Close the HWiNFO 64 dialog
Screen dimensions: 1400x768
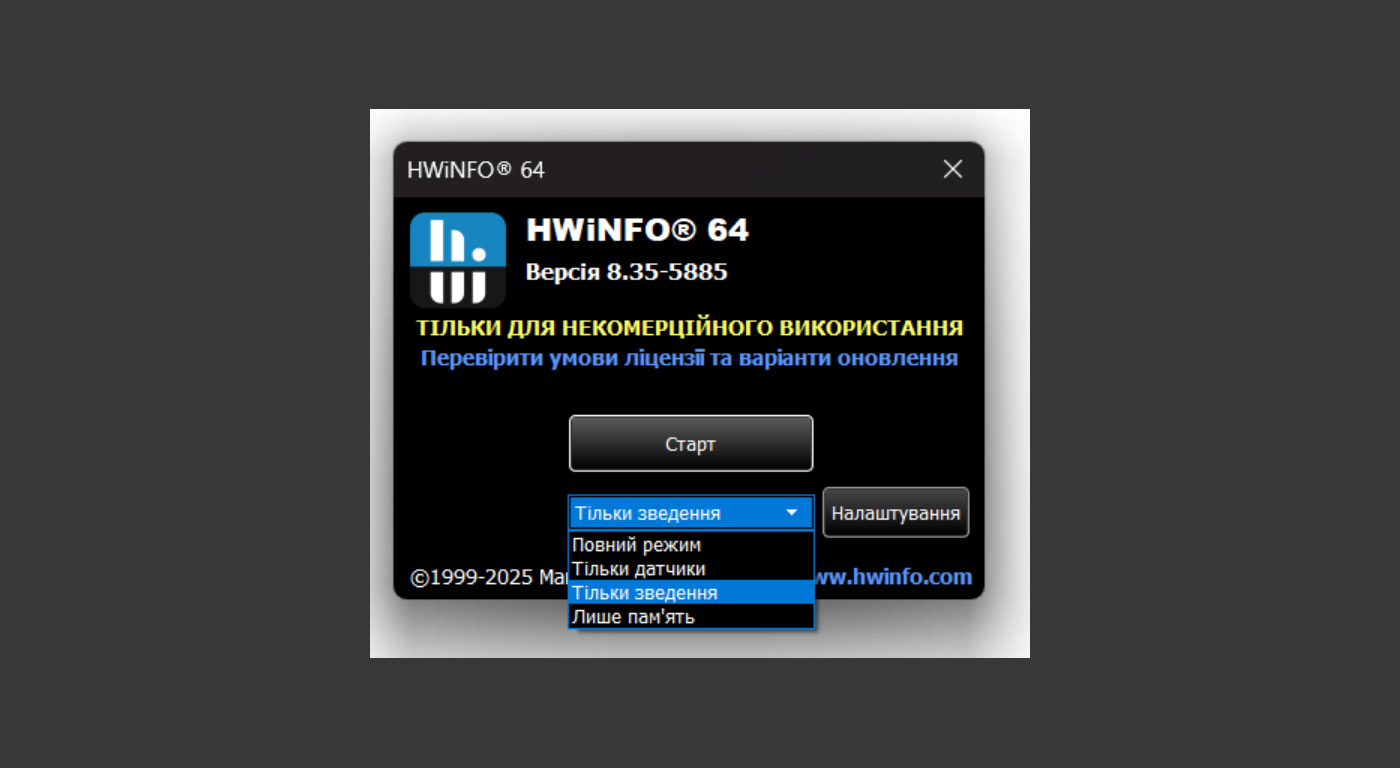(953, 170)
